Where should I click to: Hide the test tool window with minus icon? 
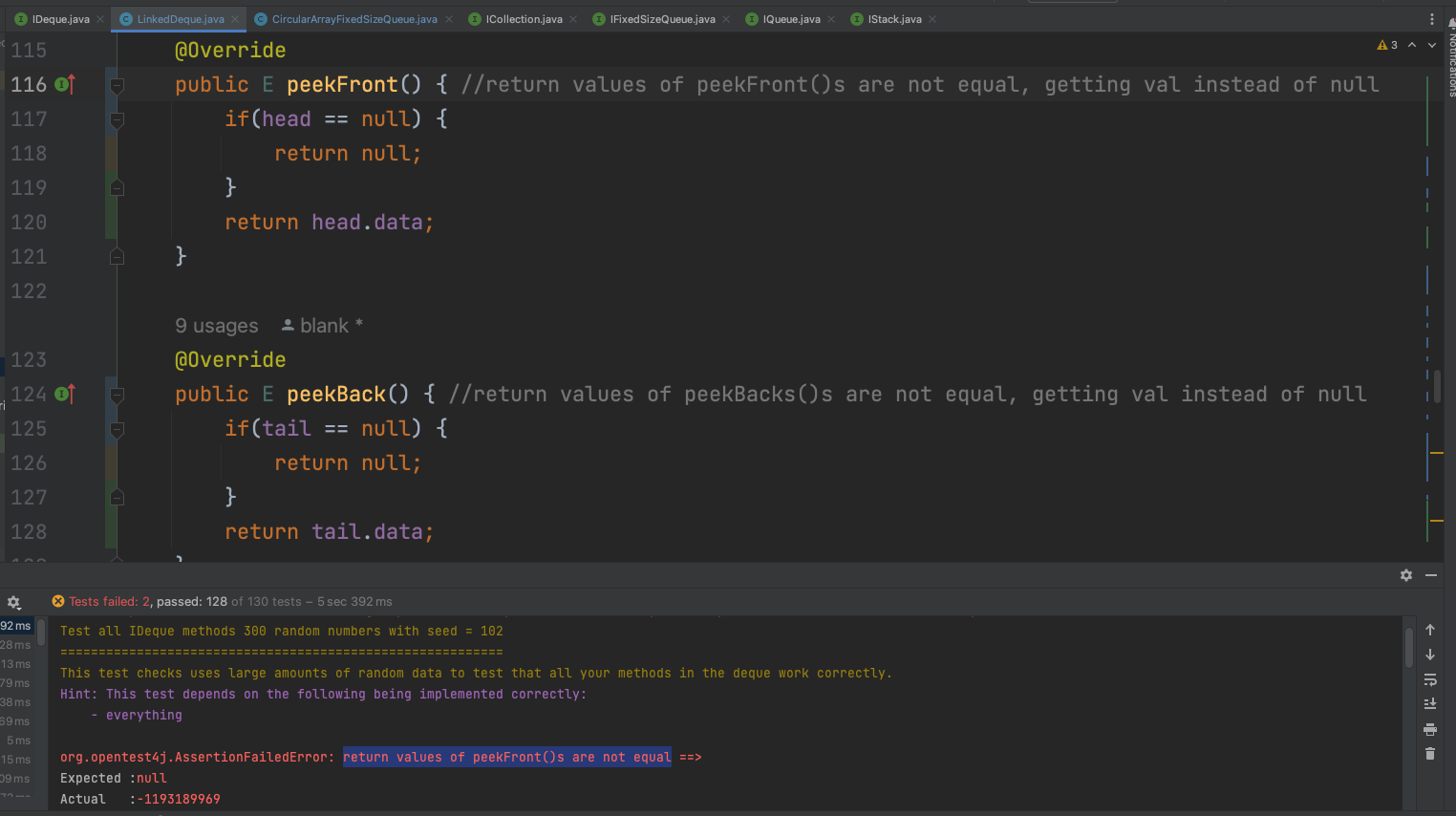(1431, 575)
